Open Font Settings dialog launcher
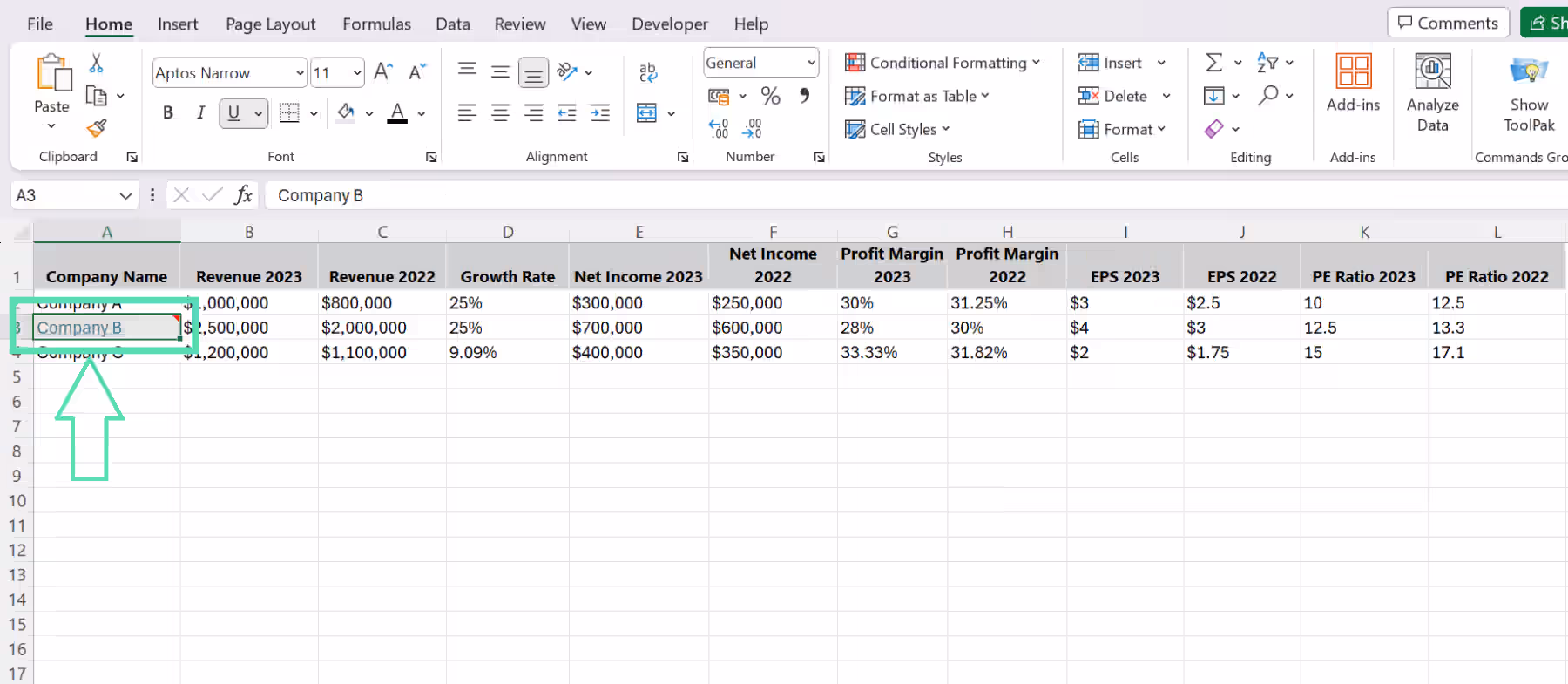The height and width of the screenshot is (684, 1568). 431,157
